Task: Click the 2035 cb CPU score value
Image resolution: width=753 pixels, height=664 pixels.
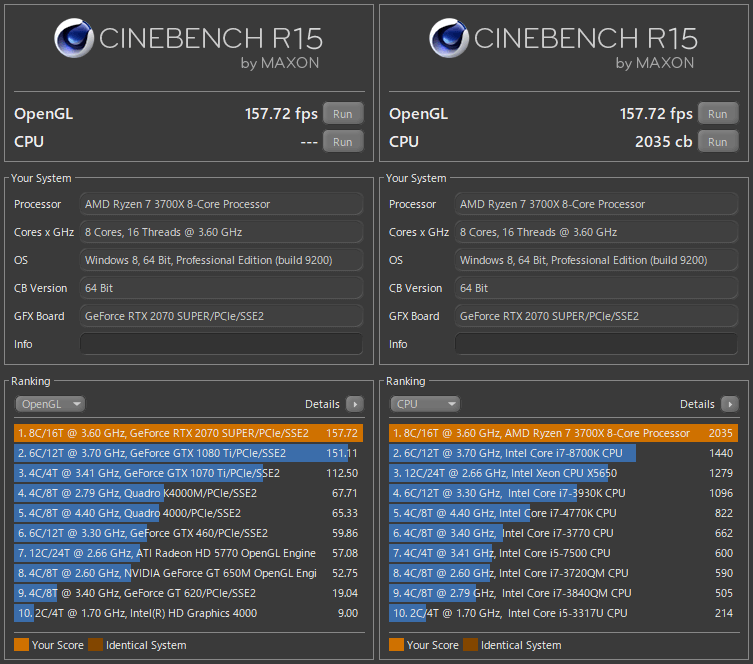Action: (x=664, y=142)
